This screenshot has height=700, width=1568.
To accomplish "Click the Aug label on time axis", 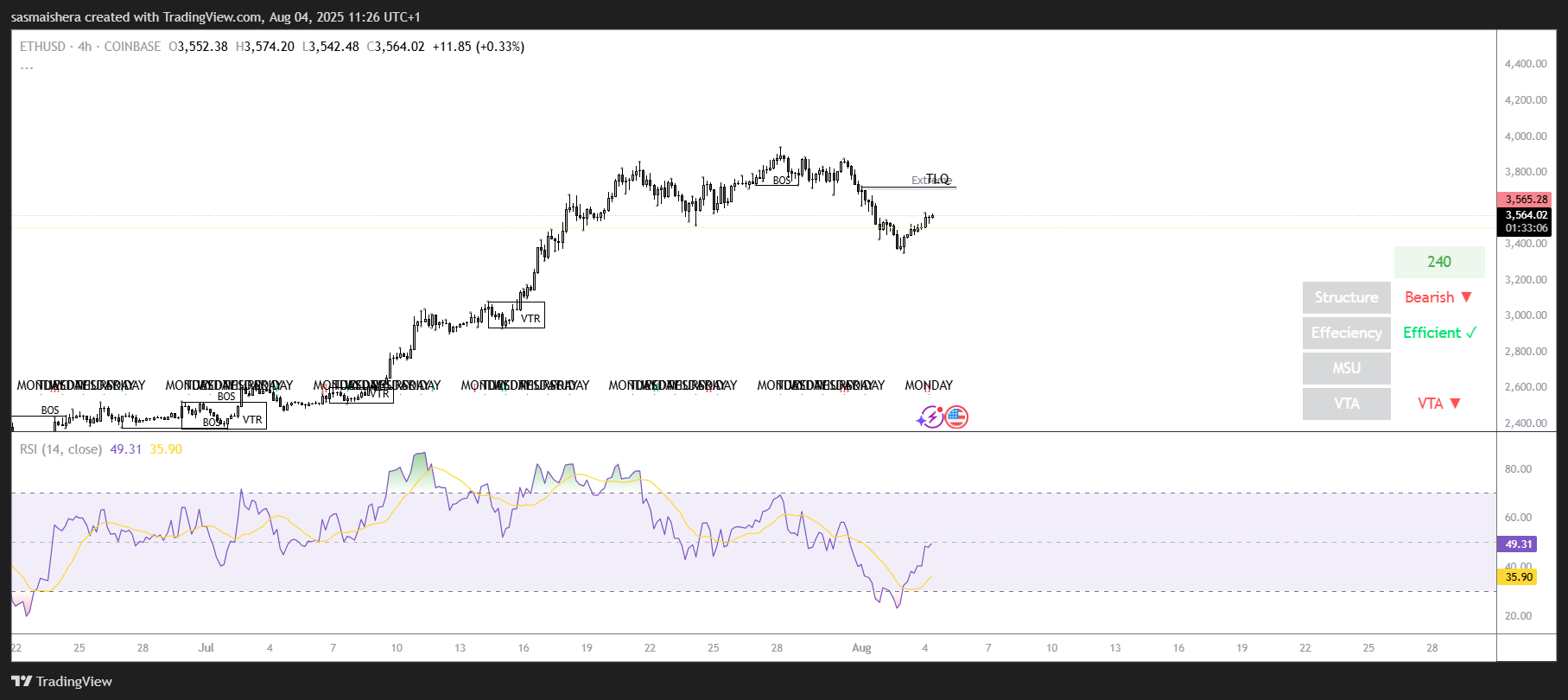I will coord(861,647).
